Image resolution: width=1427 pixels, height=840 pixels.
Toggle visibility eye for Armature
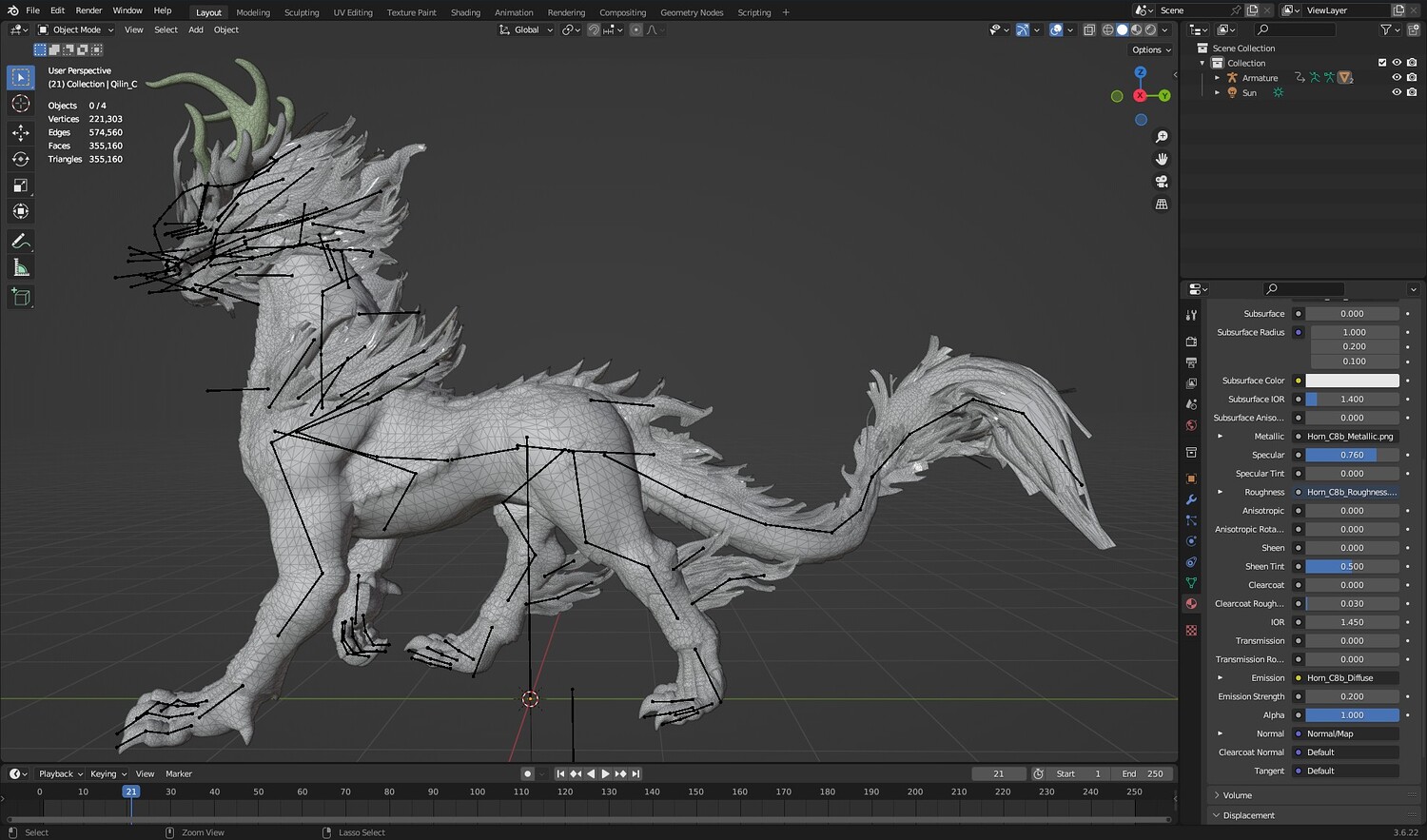click(x=1397, y=78)
